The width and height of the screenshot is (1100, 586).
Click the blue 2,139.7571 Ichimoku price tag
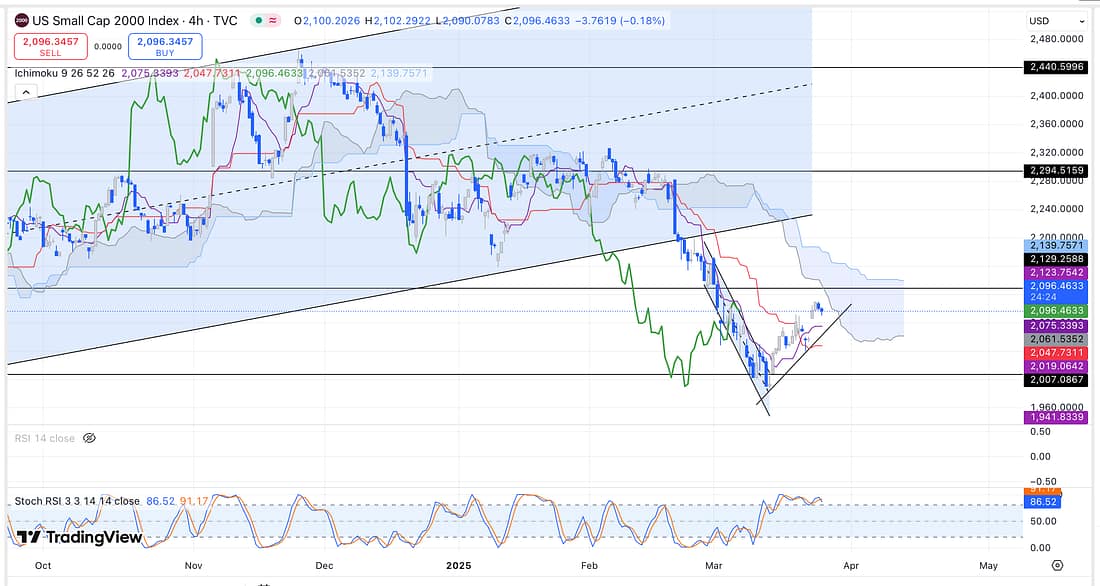[1054, 245]
